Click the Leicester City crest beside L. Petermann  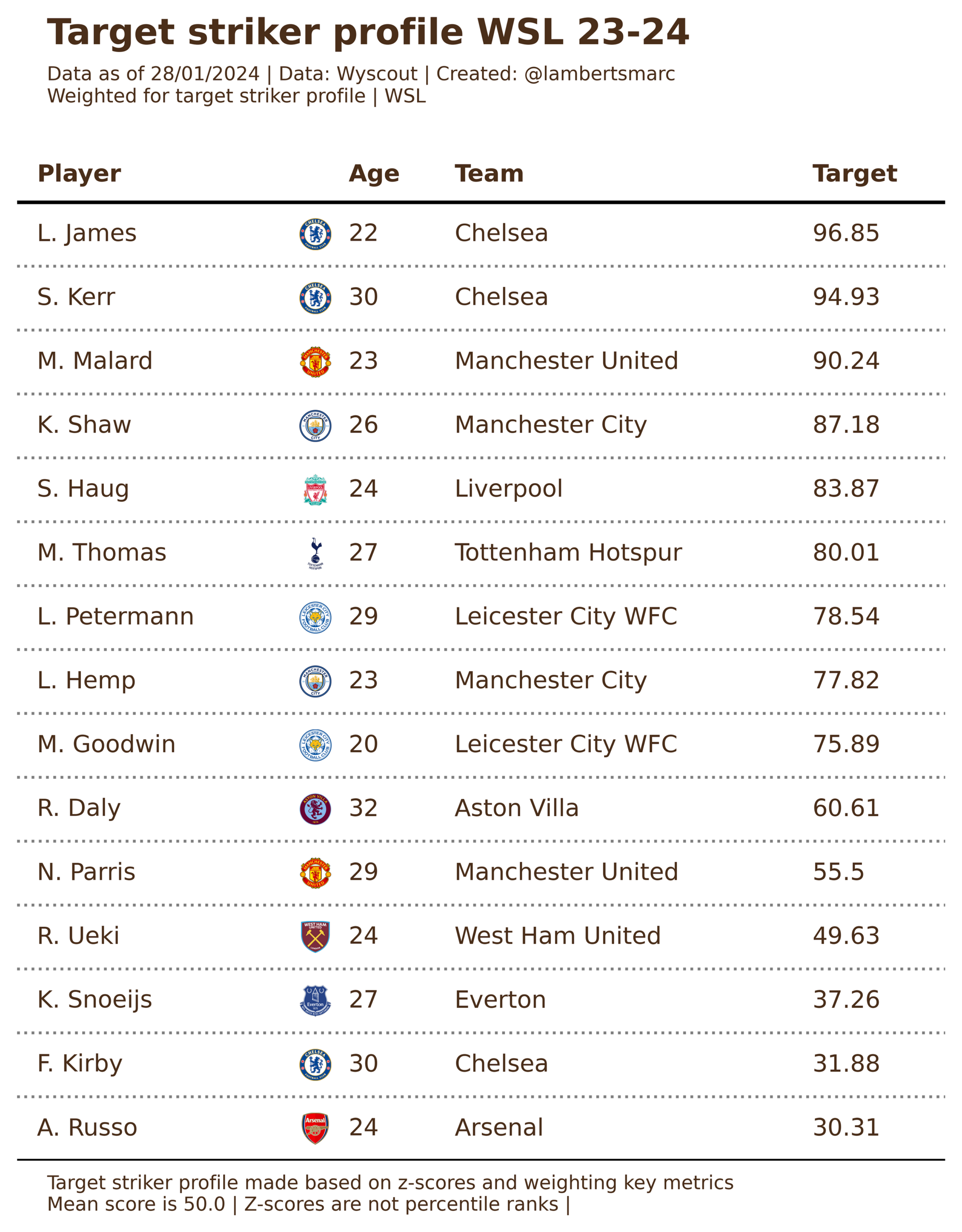click(315, 617)
